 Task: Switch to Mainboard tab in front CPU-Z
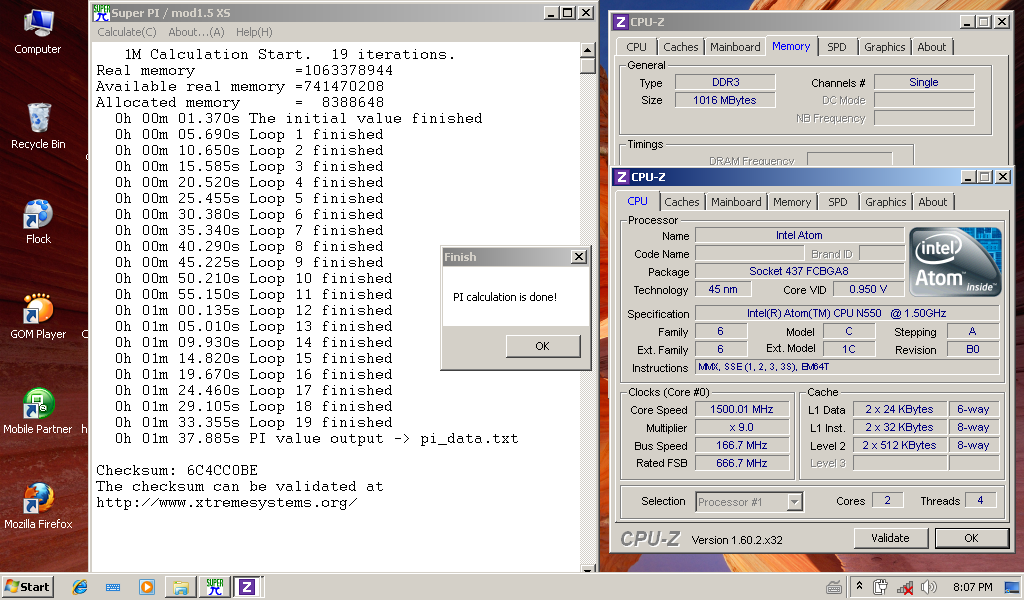tap(736, 202)
